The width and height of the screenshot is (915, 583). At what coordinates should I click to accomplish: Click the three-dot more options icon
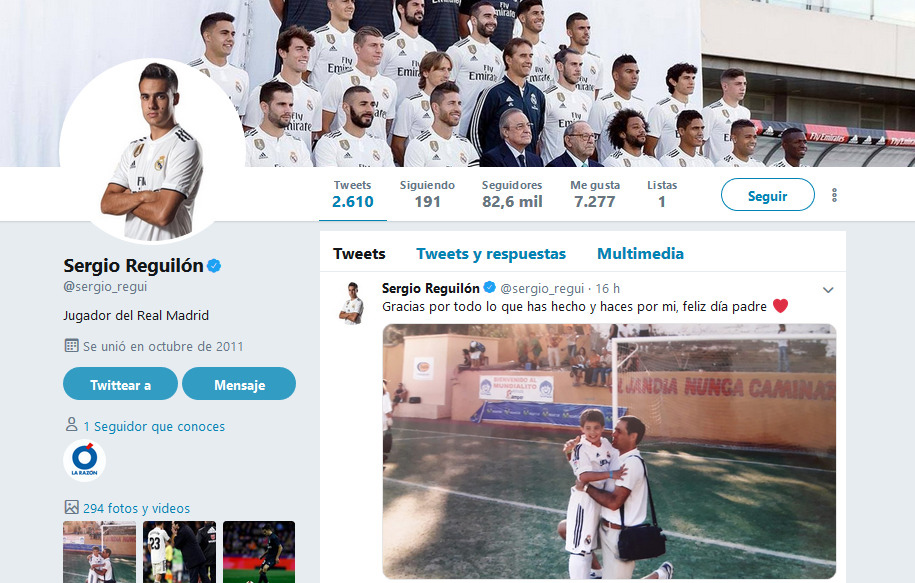[834, 195]
